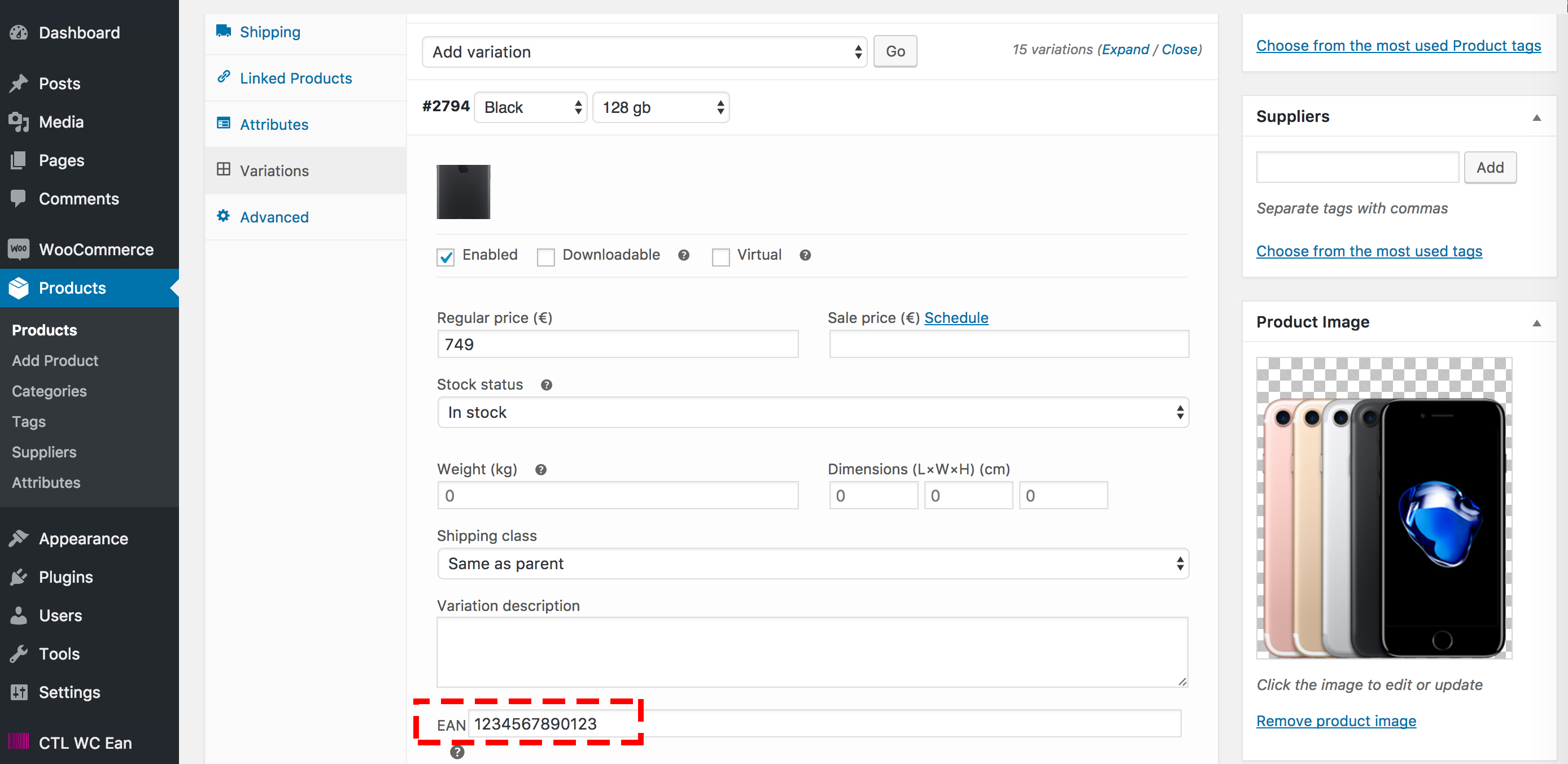Click the WooCommerce sidebar icon
This screenshot has height=764, width=1568.
click(18, 248)
